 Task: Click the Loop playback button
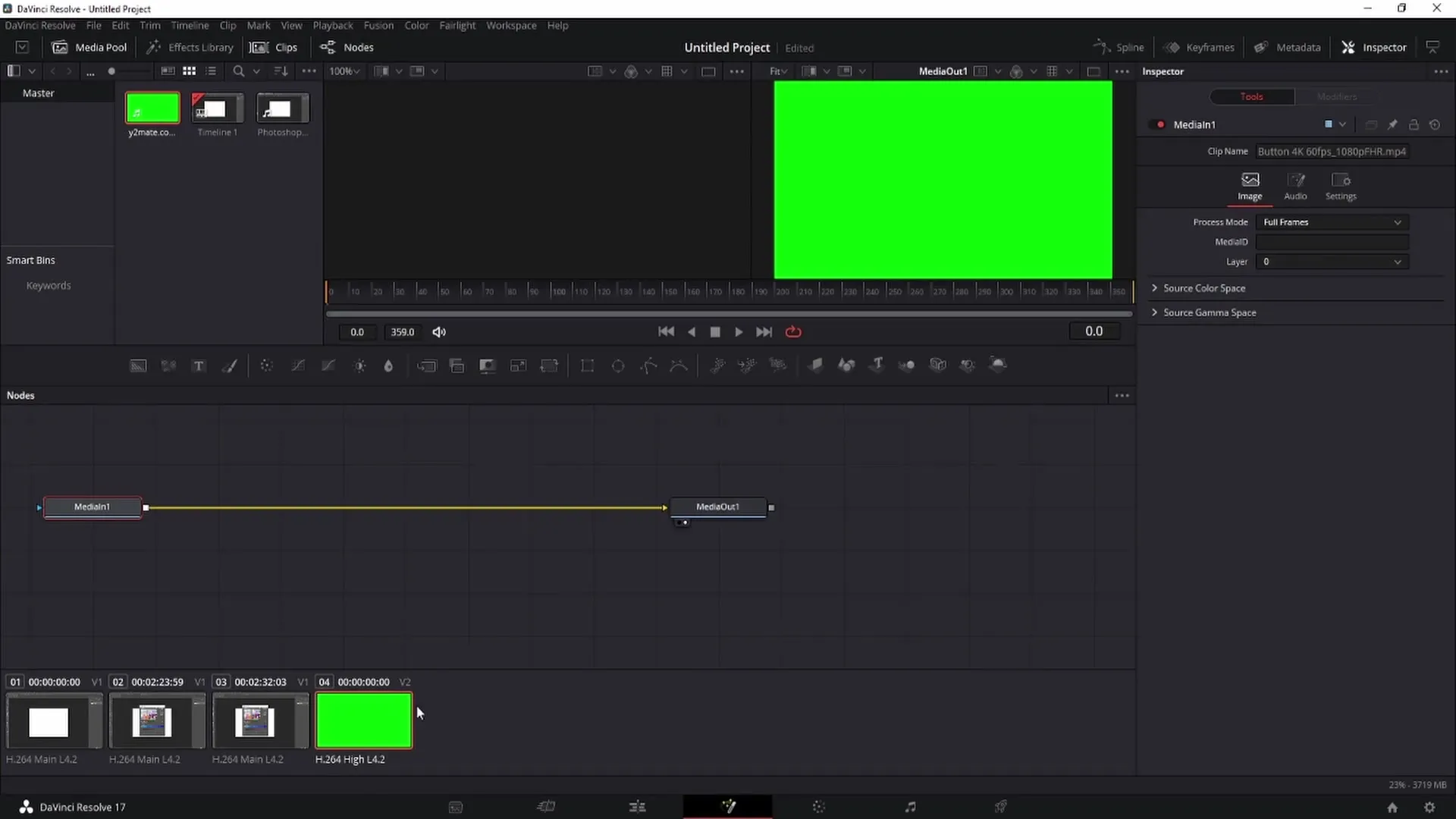795,332
